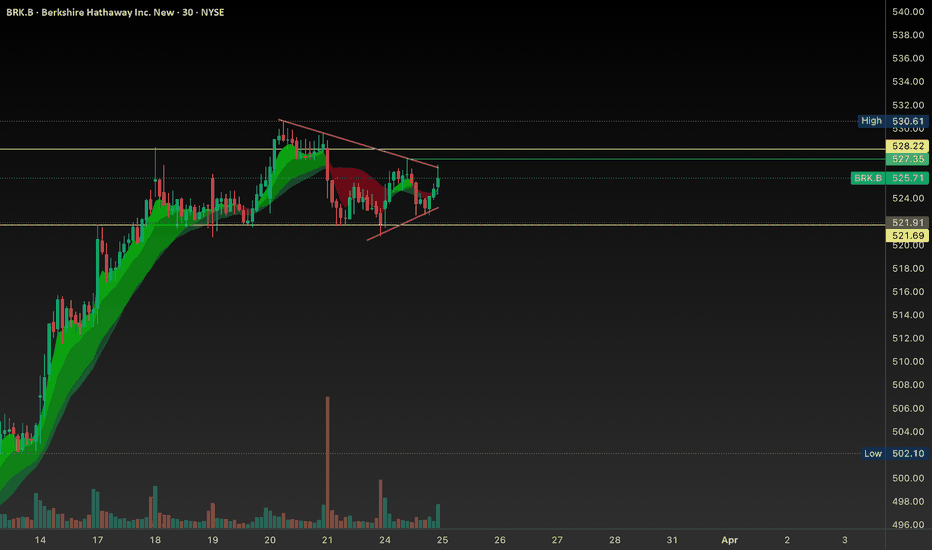
Task: Click date label 19 on time axis
Action: (213, 540)
